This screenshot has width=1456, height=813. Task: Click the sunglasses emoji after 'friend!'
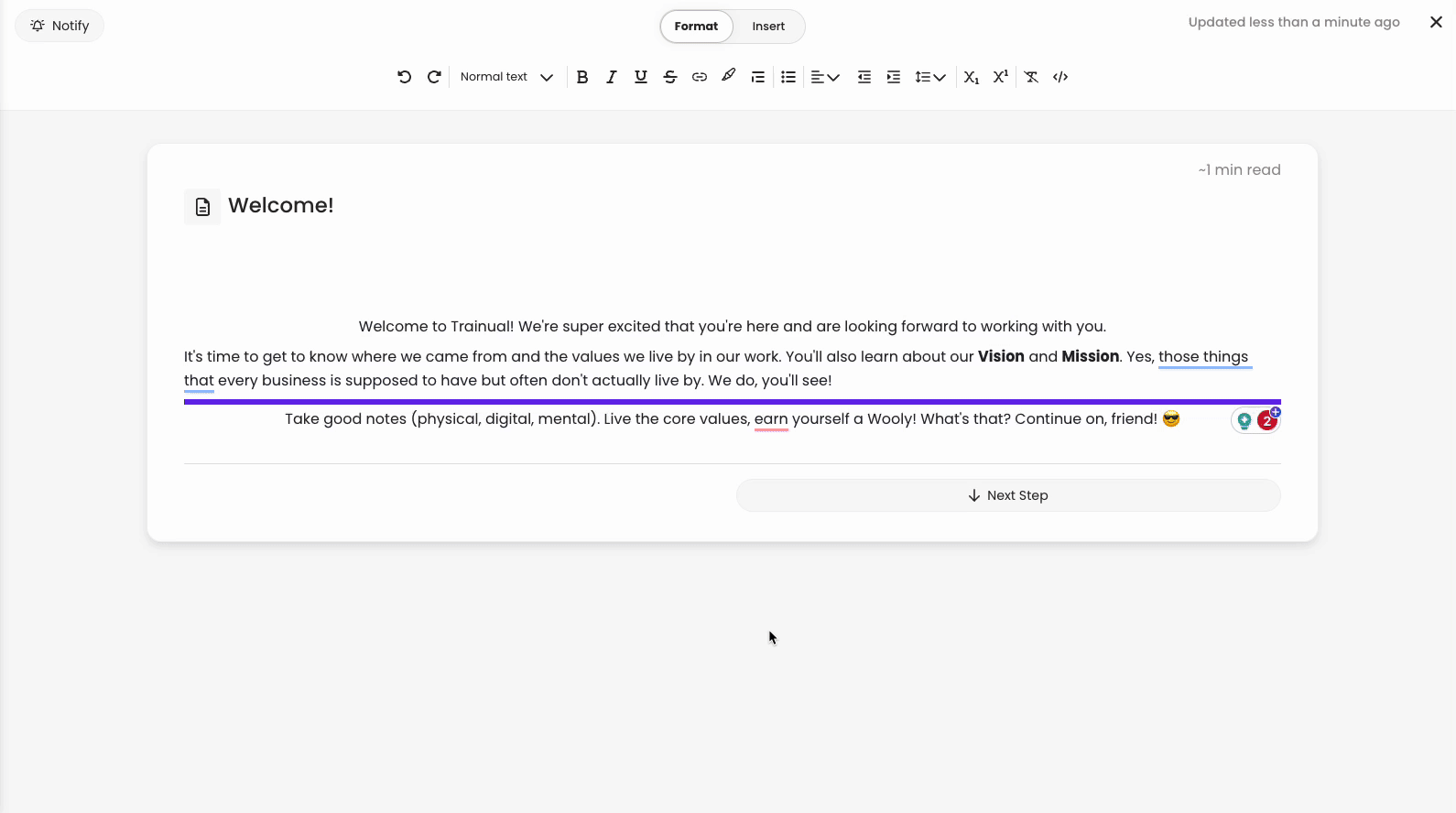(1171, 419)
